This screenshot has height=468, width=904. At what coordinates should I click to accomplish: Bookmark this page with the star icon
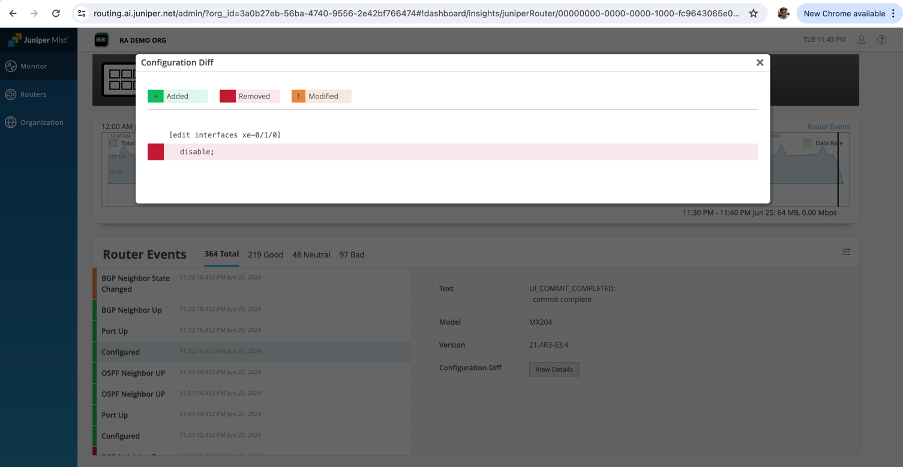[x=753, y=13]
